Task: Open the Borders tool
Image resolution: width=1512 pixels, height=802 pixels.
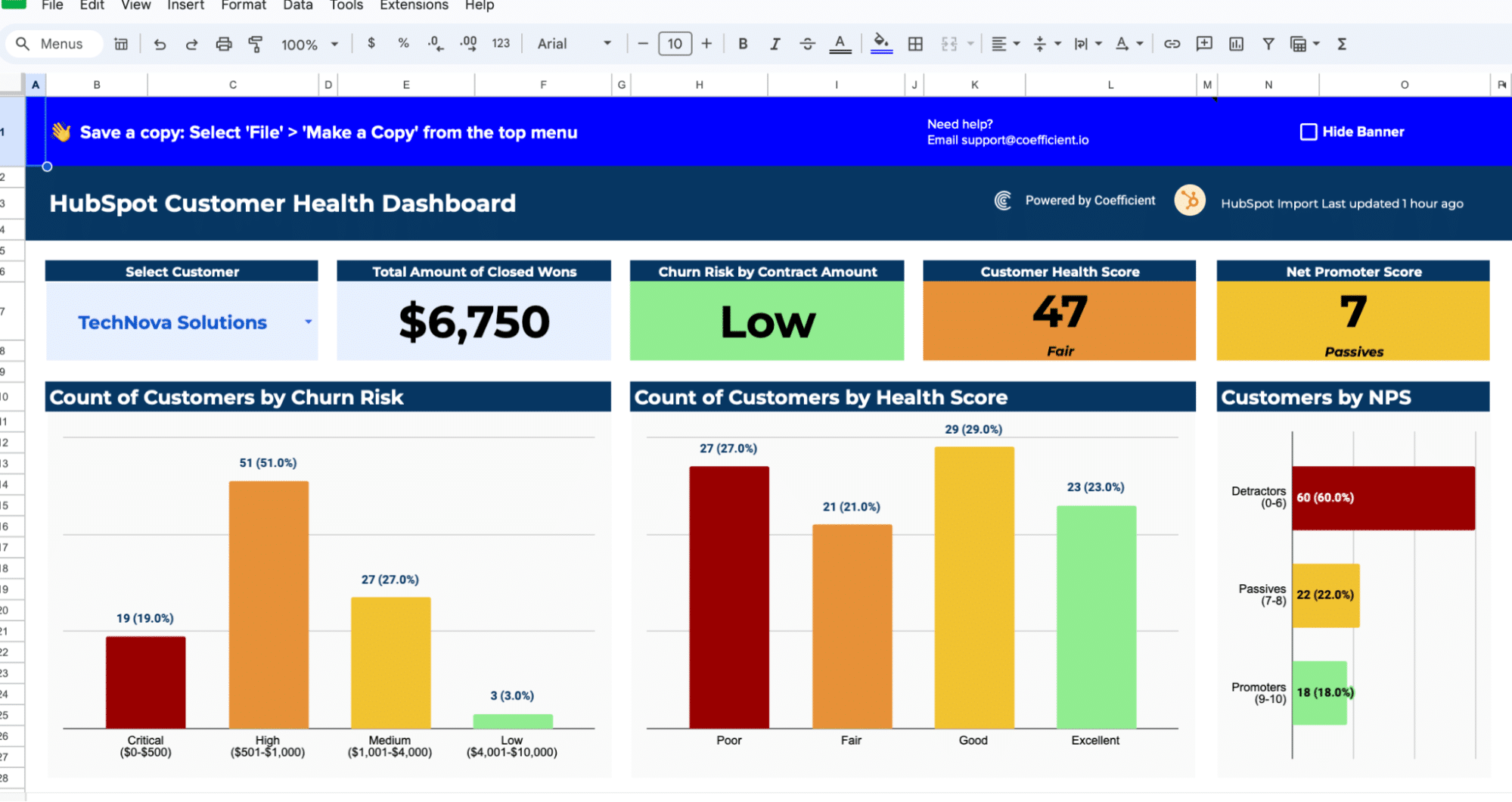Action: (915, 44)
